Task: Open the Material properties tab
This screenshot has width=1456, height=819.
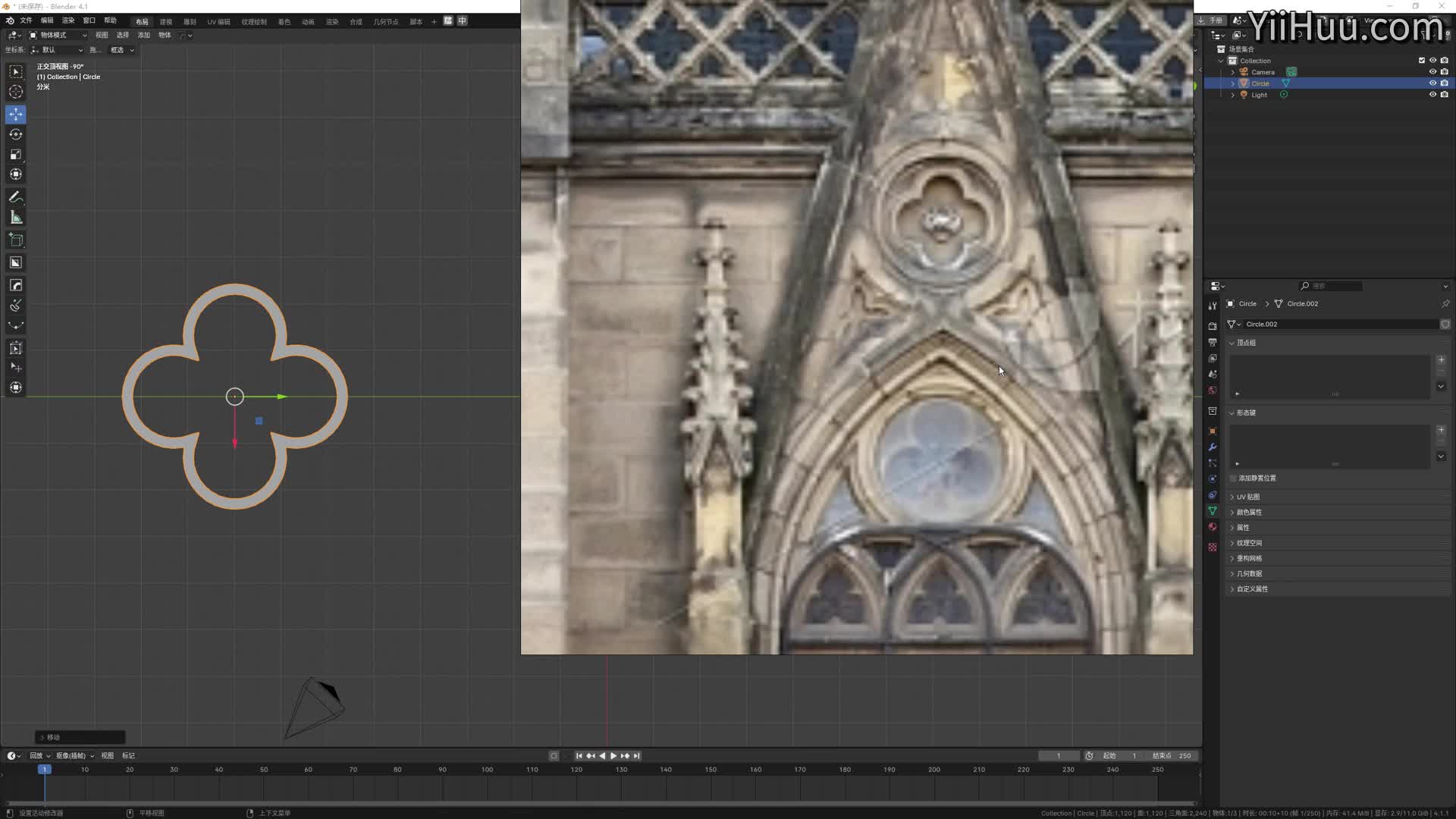Action: pyautogui.click(x=1213, y=527)
